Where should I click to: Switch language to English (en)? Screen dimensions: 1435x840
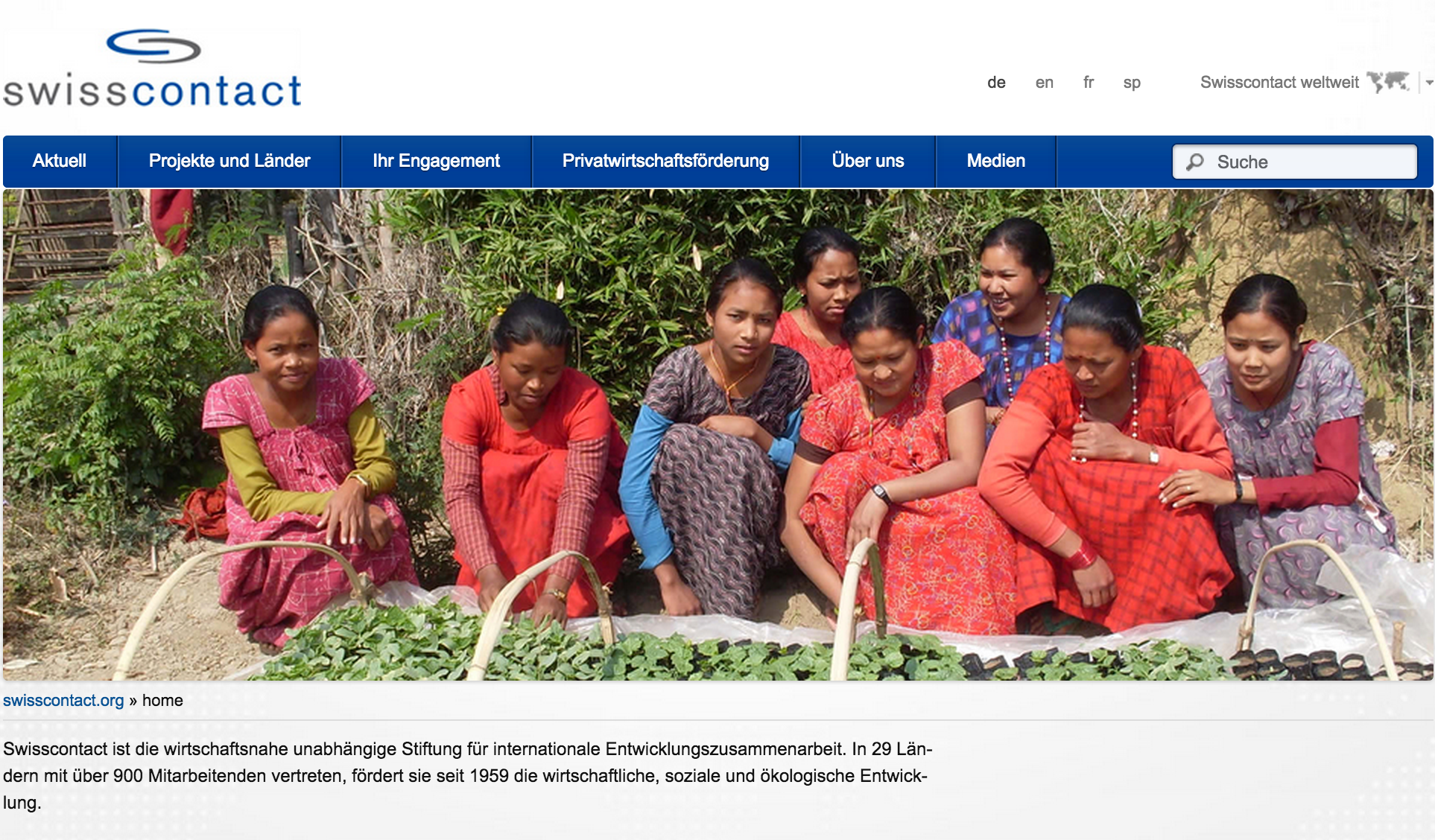point(1044,83)
